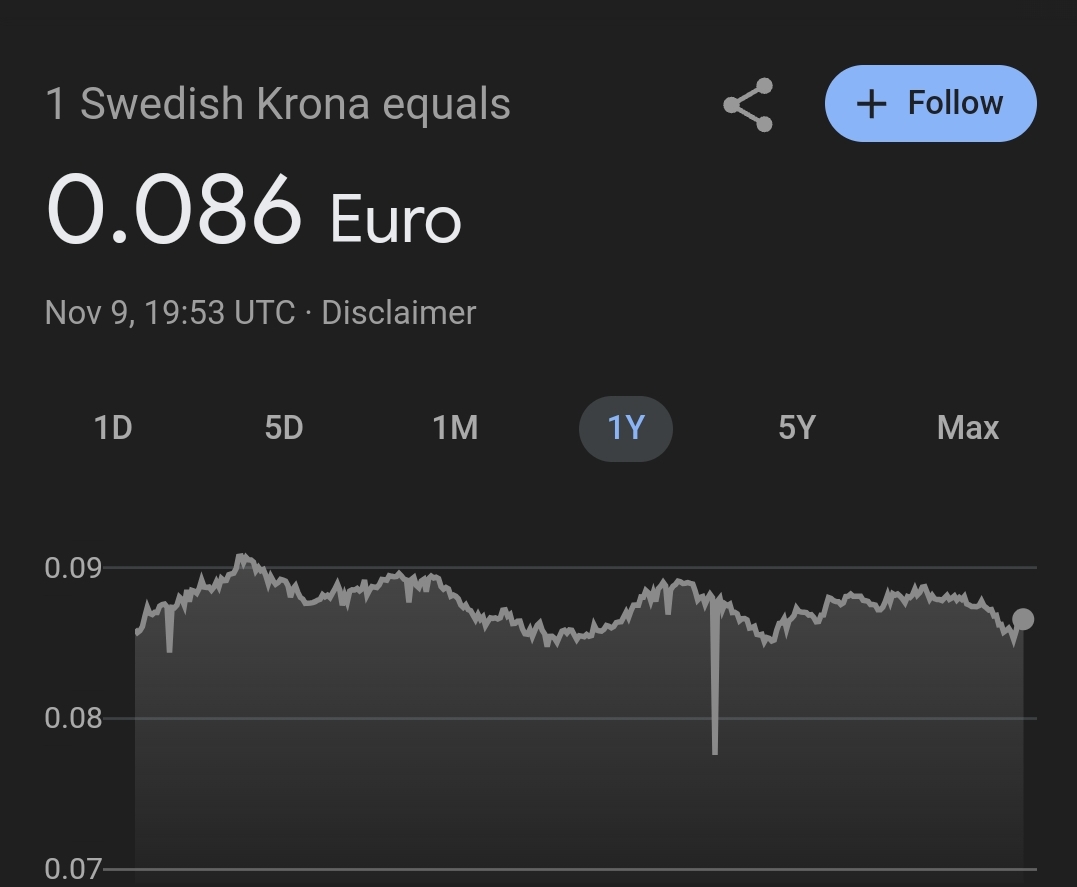Click the plus icon inside Follow
Viewport: 1077px width, 887px height.
pos(872,104)
